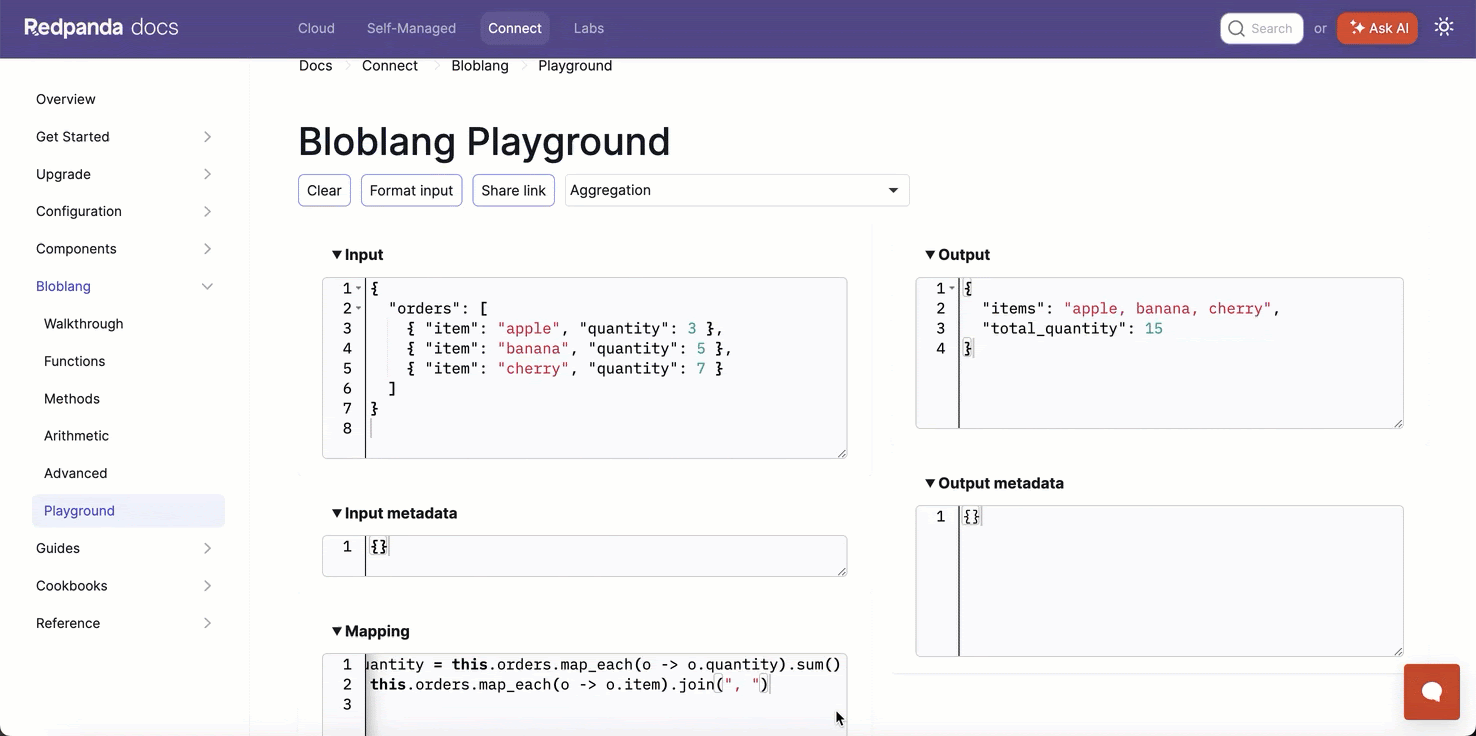Open the Aggregation examples dropdown
Image resolution: width=1476 pixels, height=736 pixels.
click(737, 190)
